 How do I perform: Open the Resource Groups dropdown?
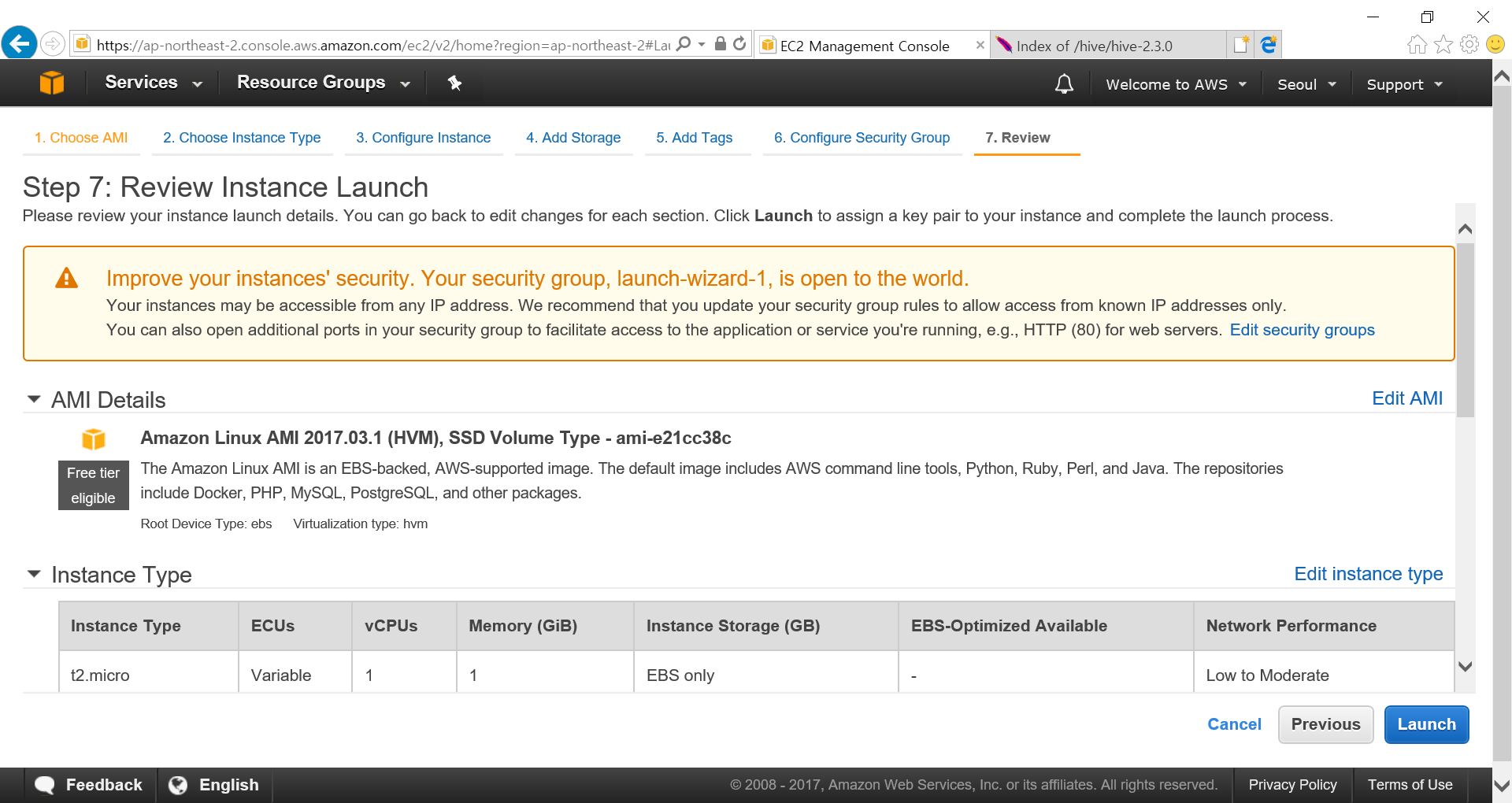point(324,83)
